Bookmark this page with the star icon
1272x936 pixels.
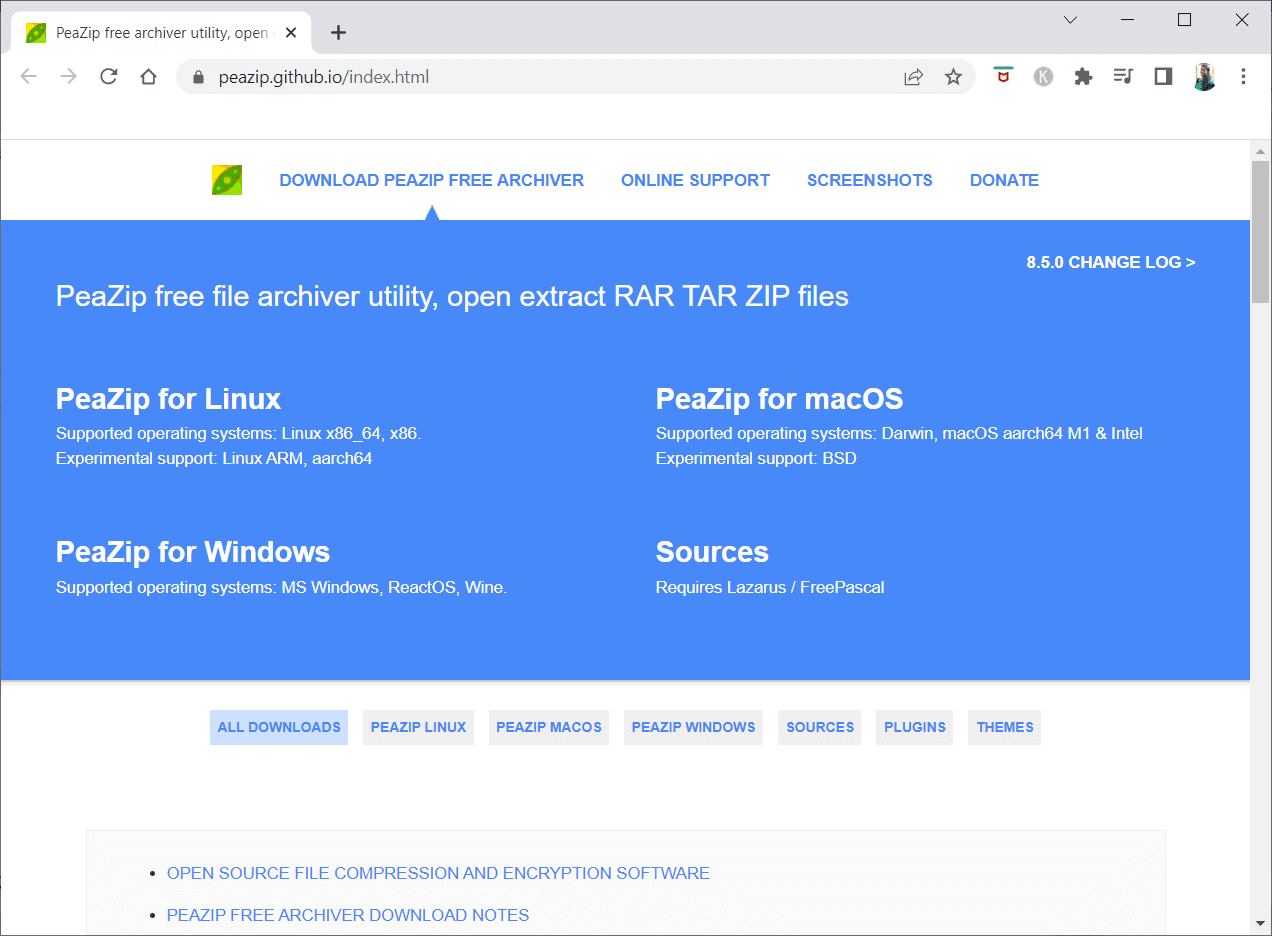tap(953, 77)
